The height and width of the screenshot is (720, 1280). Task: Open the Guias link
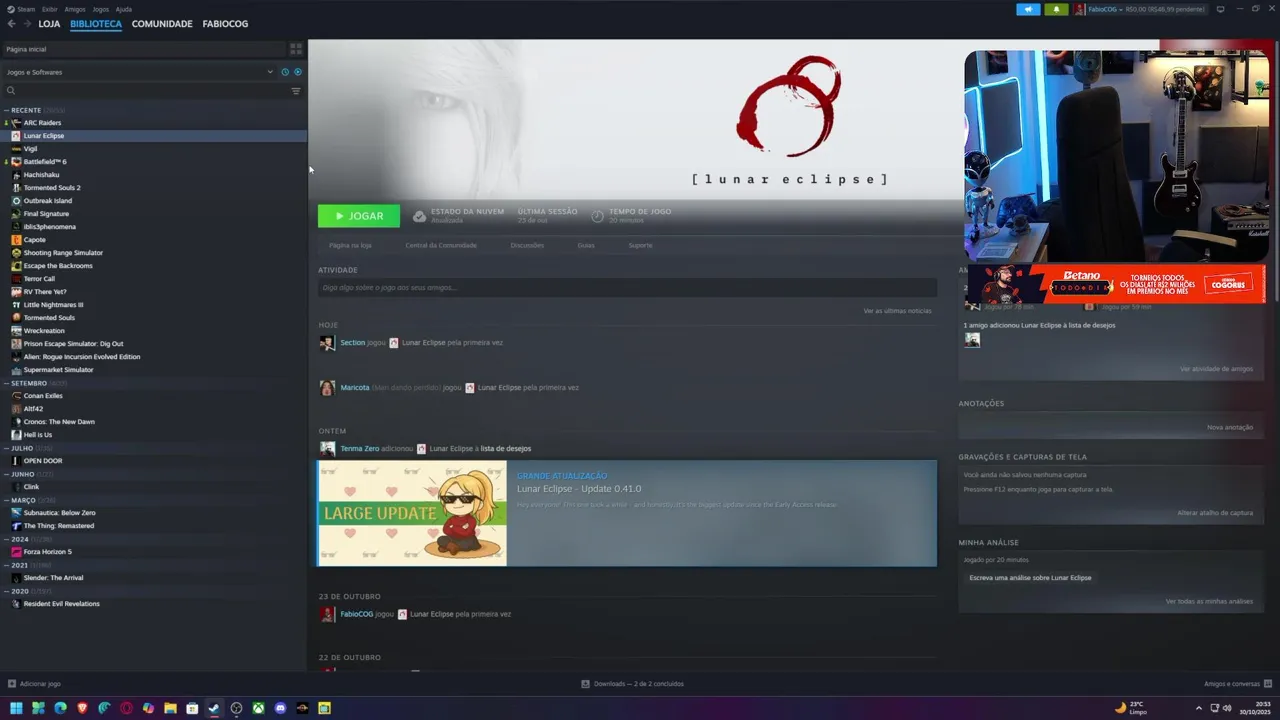[x=586, y=245]
